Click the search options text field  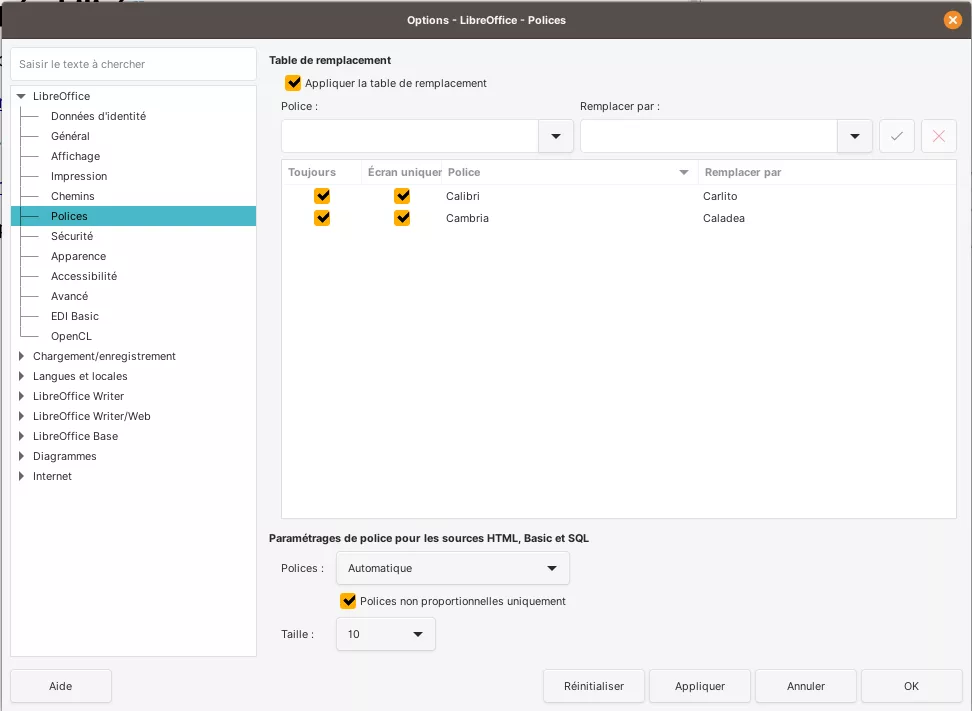(x=133, y=64)
